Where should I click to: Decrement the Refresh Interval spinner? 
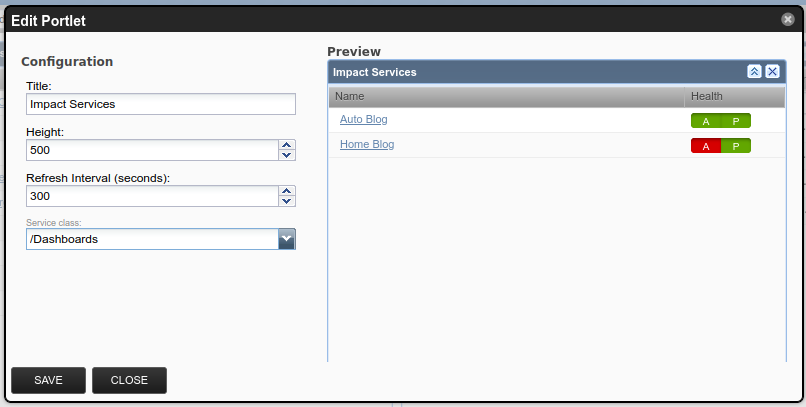[287, 201]
